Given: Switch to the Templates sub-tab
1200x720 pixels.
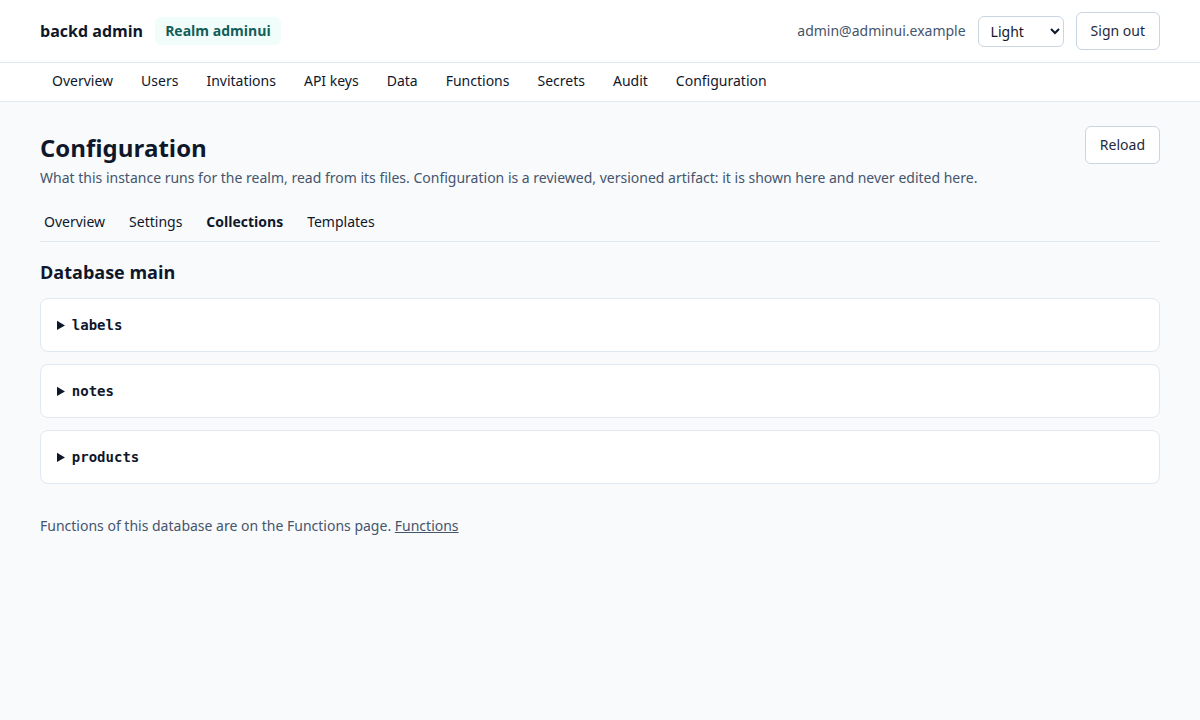Looking at the screenshot, I should [341, 222].
